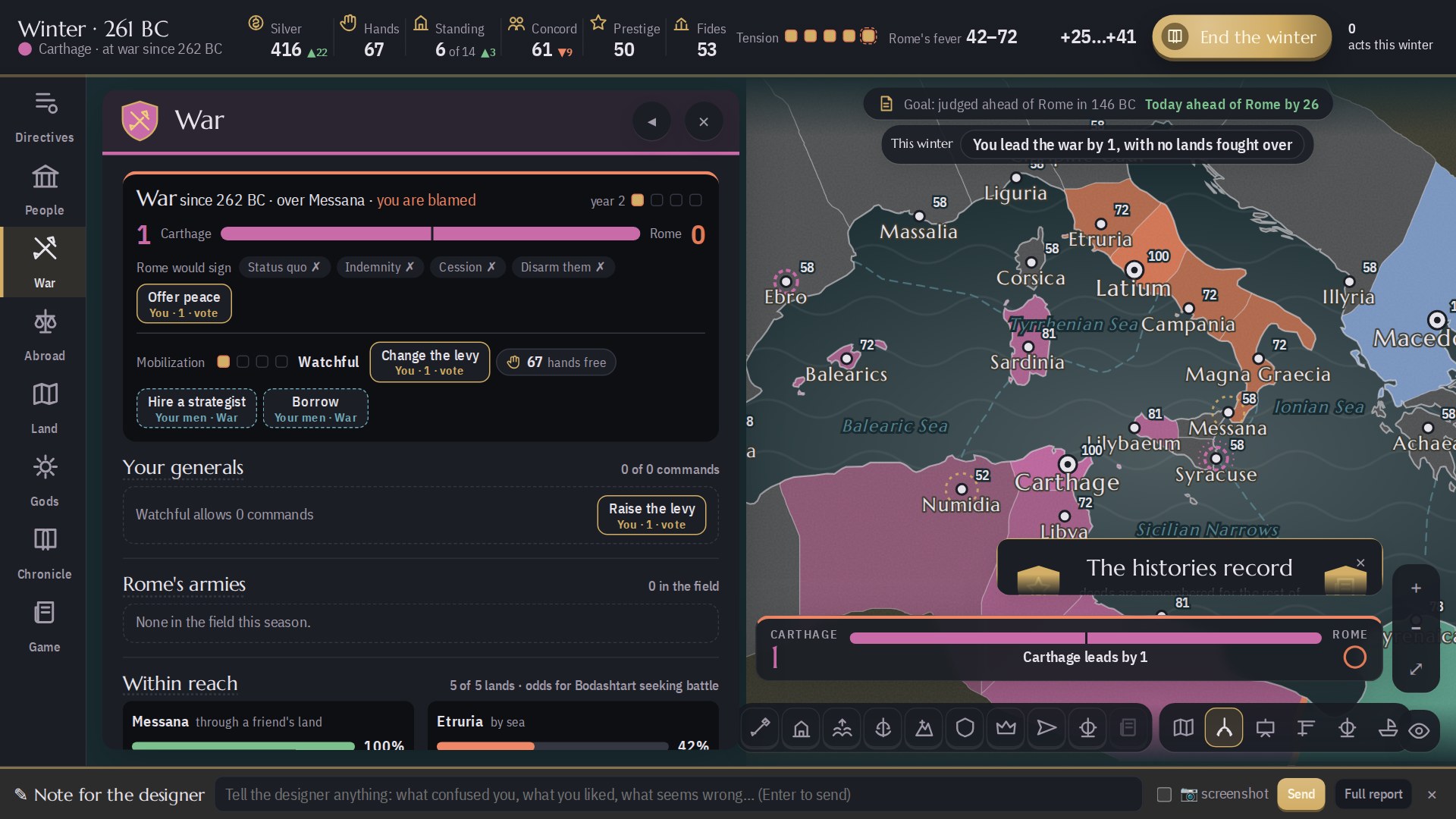The image size is (1456, 819).
Task: Click the '67 hands free' indicator
Action: tap(556, 362)
